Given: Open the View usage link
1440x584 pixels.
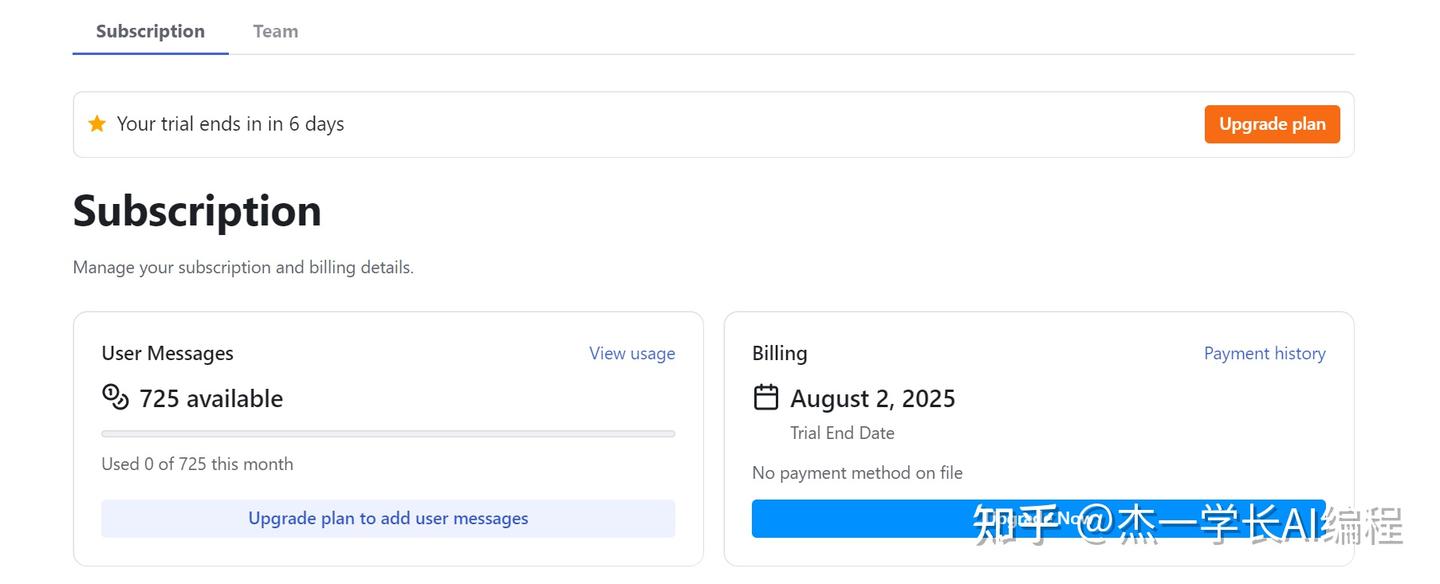Looking at the screenshot, I should [631, 353].
